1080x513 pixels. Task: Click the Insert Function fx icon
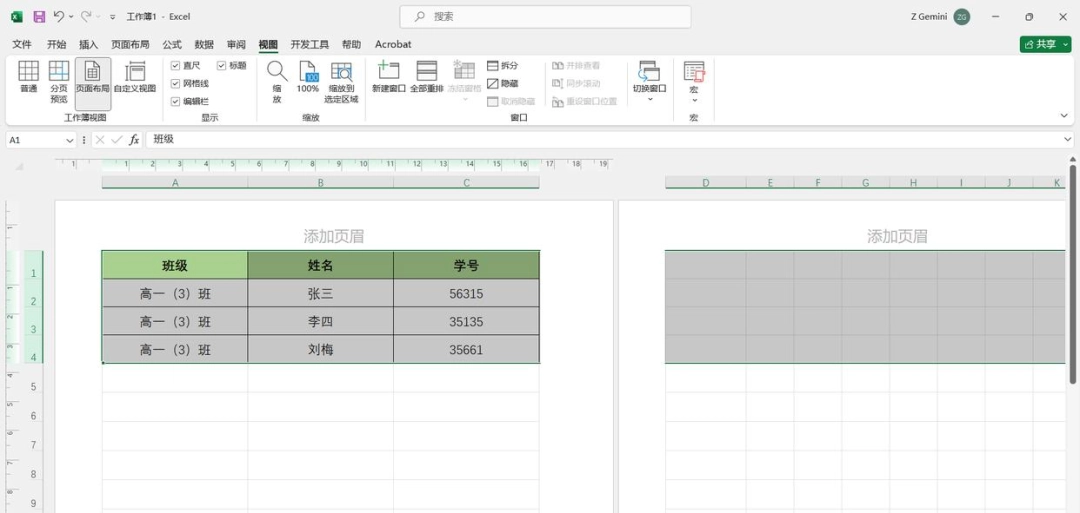134,140
